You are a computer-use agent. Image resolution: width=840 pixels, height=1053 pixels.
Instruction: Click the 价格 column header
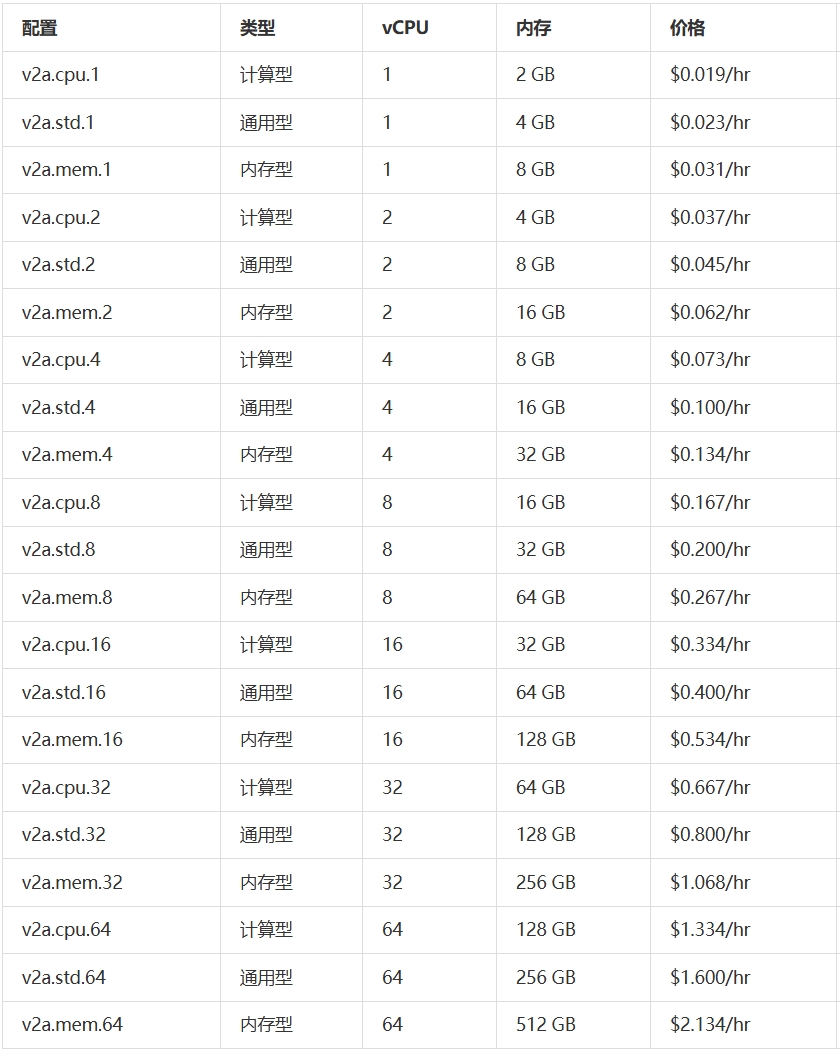tap(687, 28)
